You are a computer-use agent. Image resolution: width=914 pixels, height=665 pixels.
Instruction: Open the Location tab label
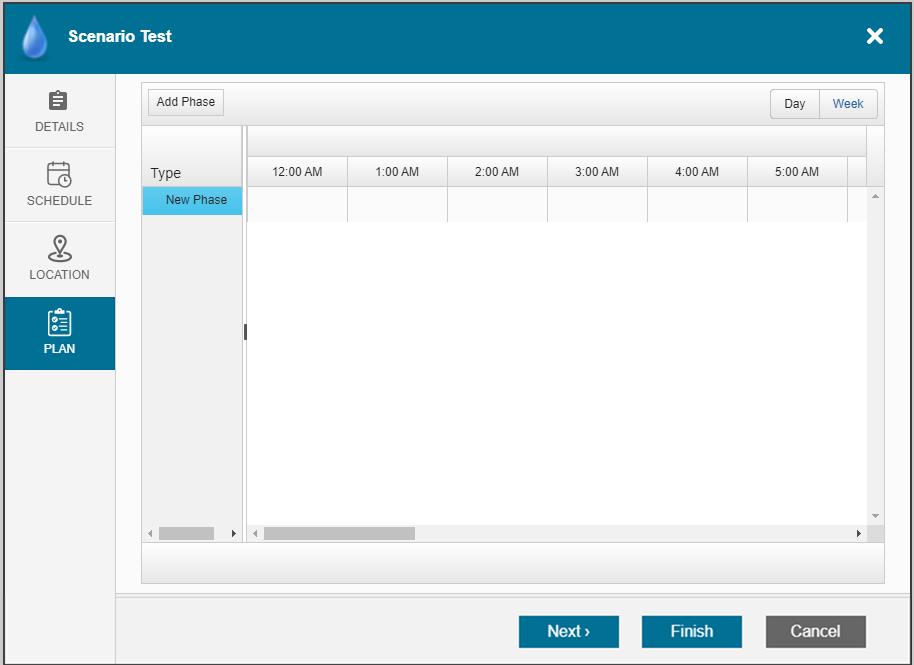(x=59, y=275)
